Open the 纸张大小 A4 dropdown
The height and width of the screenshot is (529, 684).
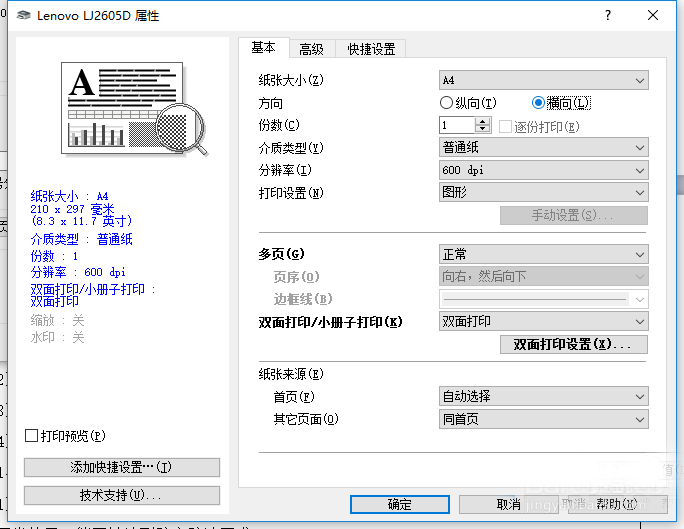coord(544,80)
